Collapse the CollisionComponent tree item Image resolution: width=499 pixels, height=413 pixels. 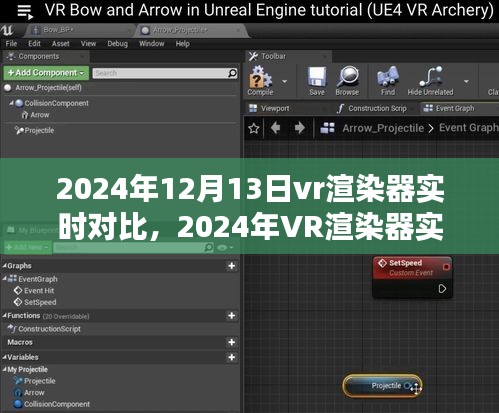pyautogui.click(x=11, y=103)
